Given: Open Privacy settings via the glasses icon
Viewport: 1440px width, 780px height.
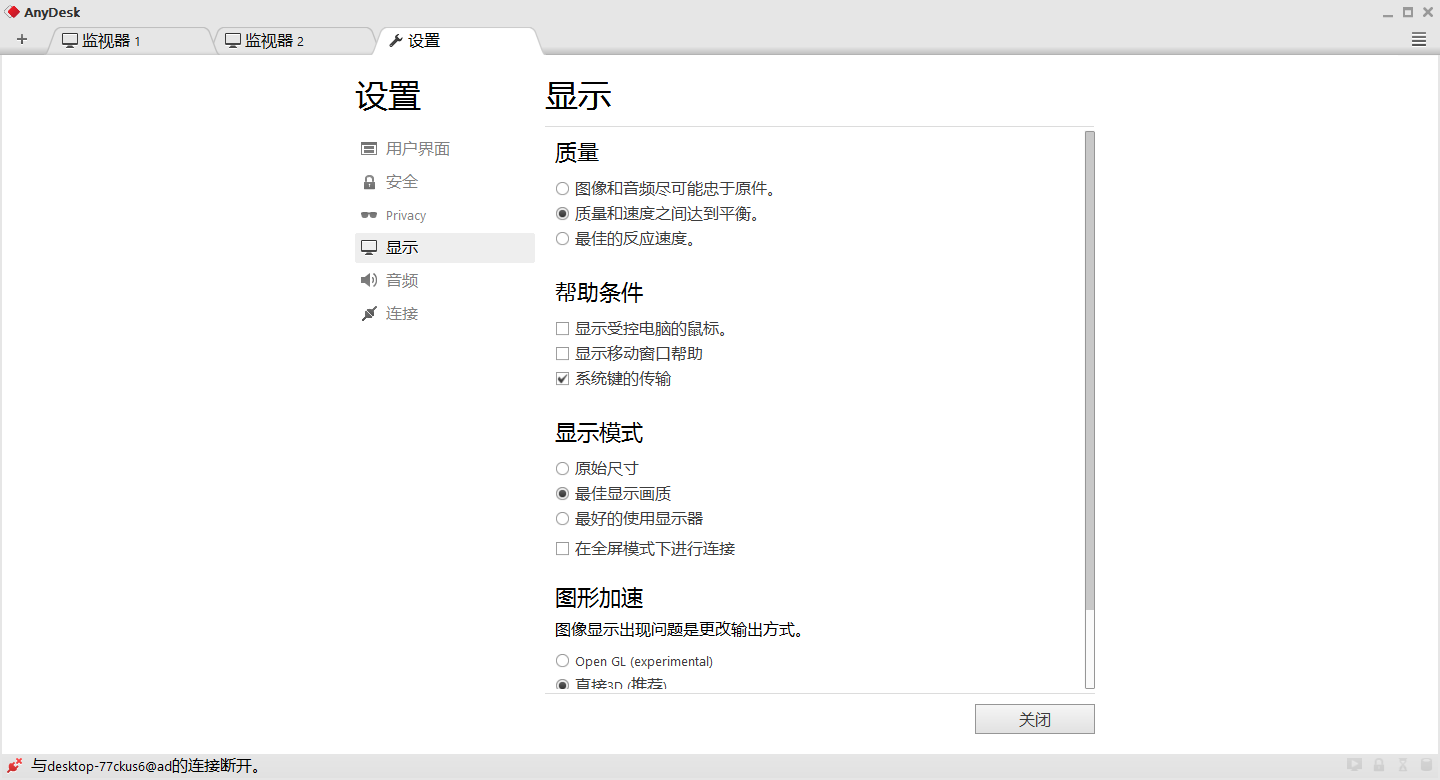Looking at the screenshot, I should click(x=368, y=214).
